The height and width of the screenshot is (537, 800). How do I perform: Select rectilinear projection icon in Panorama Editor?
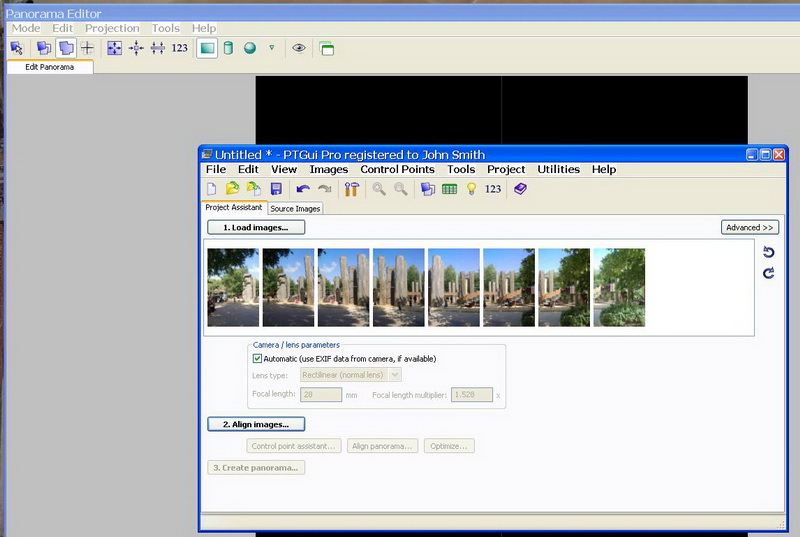pos(207,48)
